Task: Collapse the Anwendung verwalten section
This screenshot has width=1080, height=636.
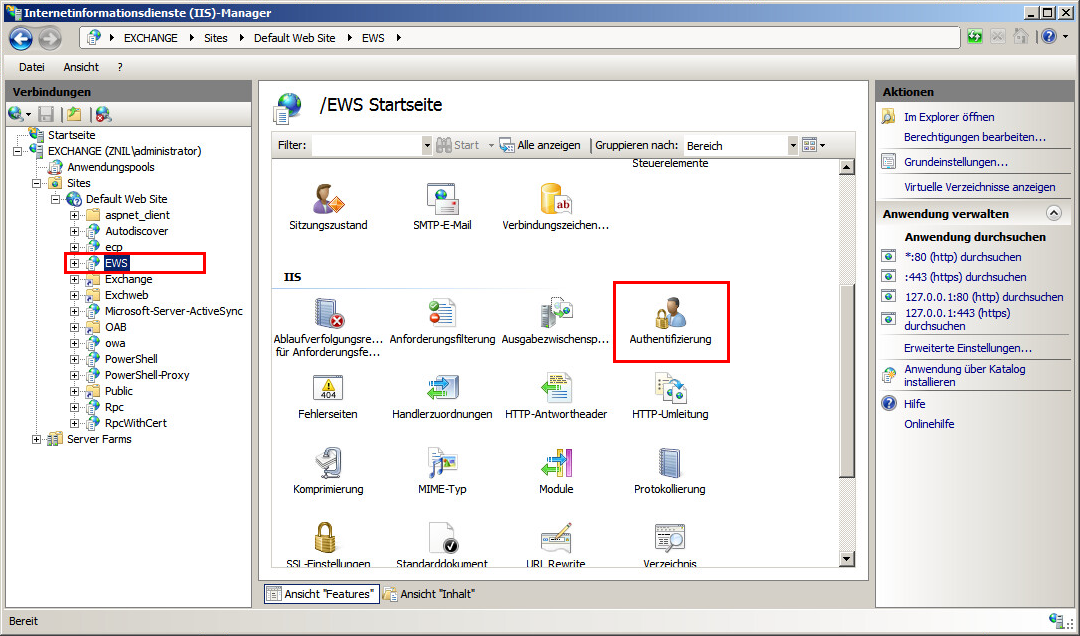Action: [x=1053, y=214]
